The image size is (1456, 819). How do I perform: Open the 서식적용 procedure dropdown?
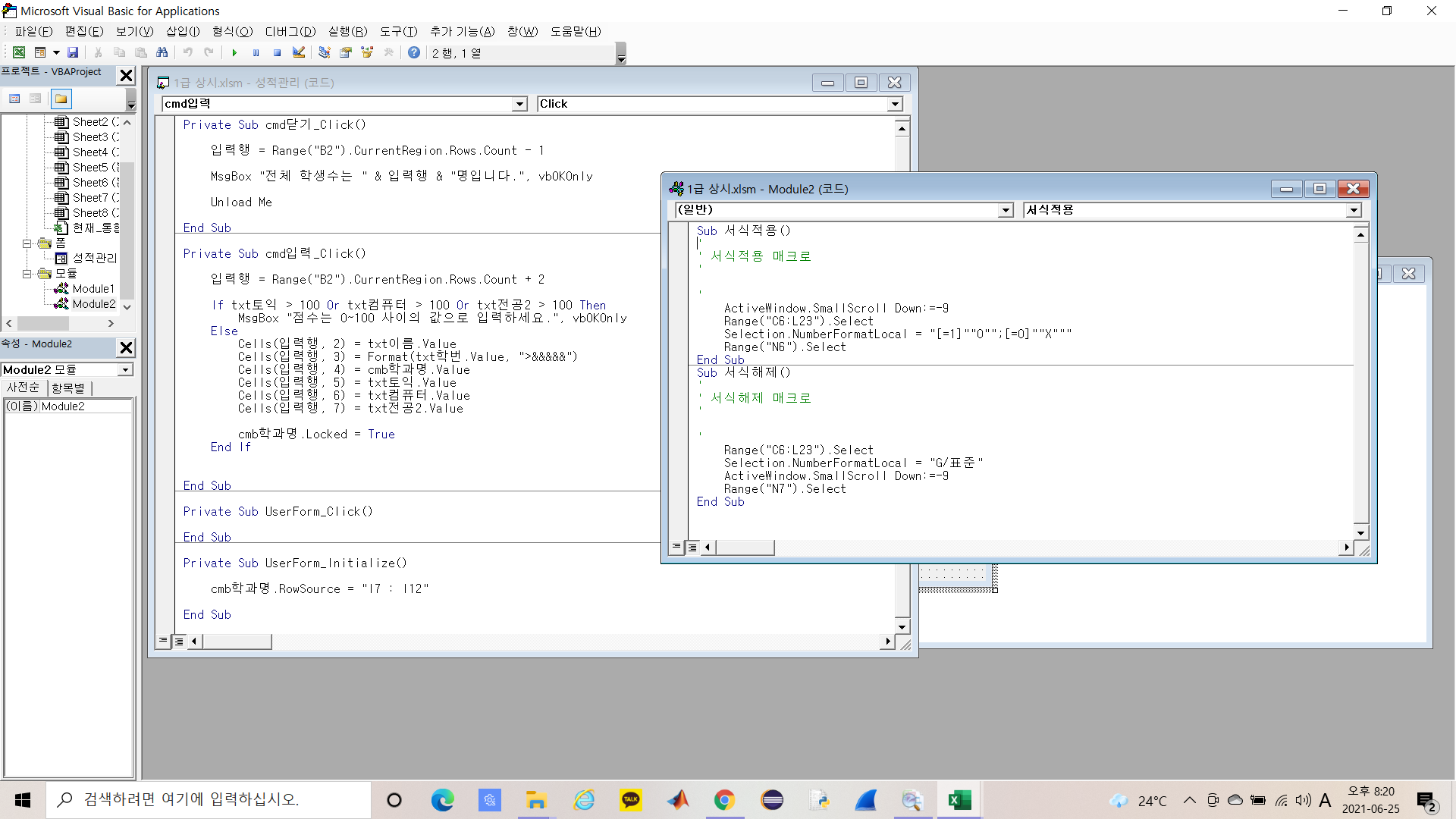click(x=1354, y=210)
